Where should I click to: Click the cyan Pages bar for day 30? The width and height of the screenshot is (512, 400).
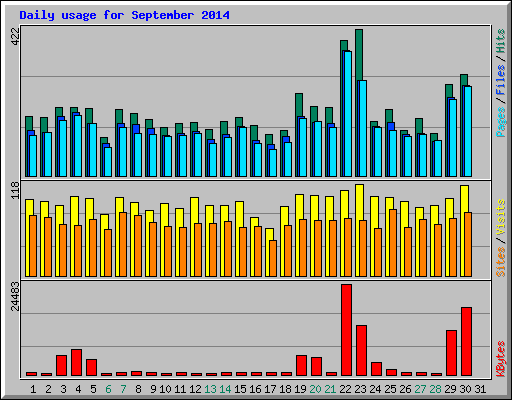(x=468, y=132)
